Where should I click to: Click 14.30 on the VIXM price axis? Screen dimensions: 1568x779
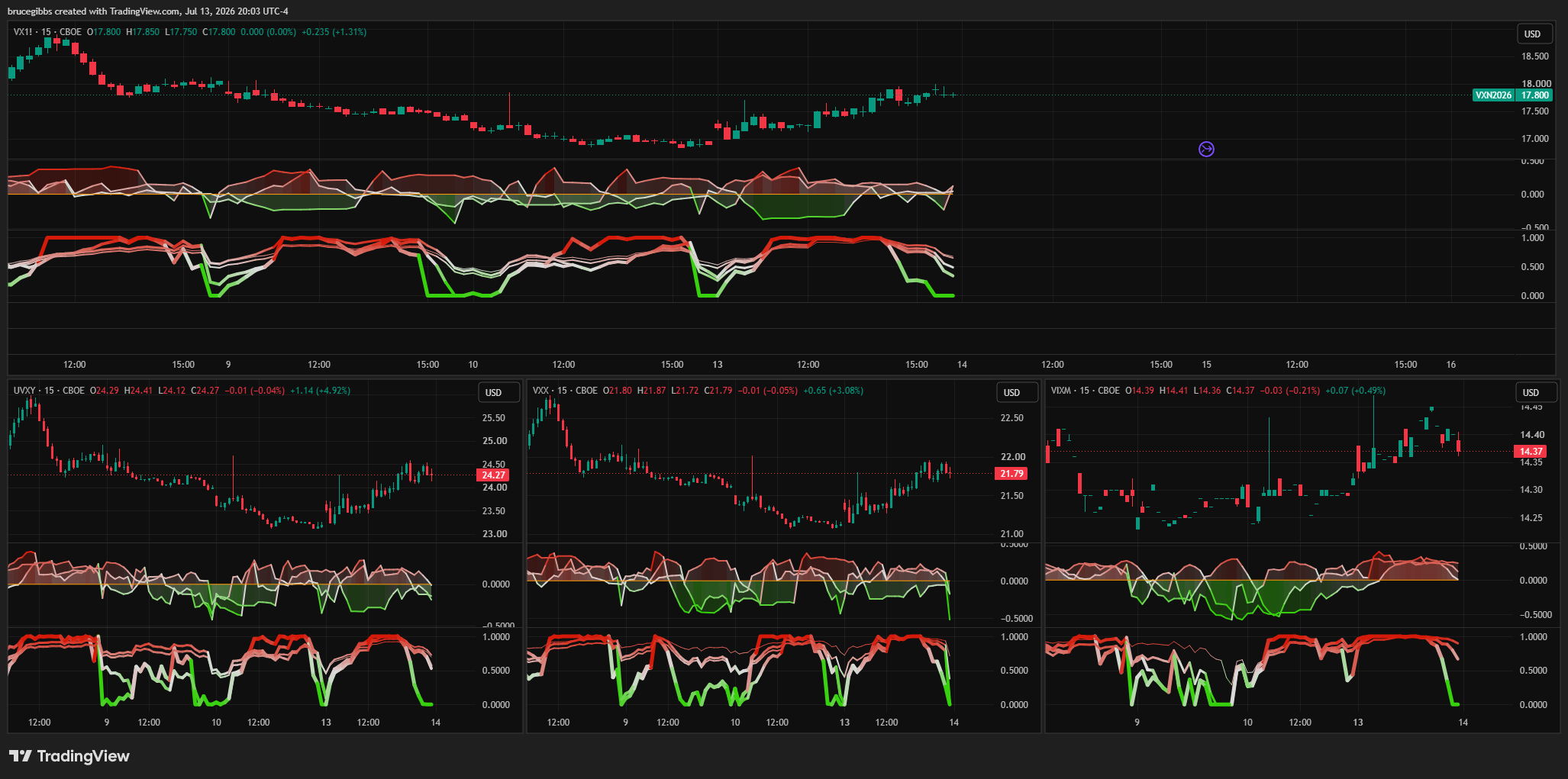(x=1531, y=490)
